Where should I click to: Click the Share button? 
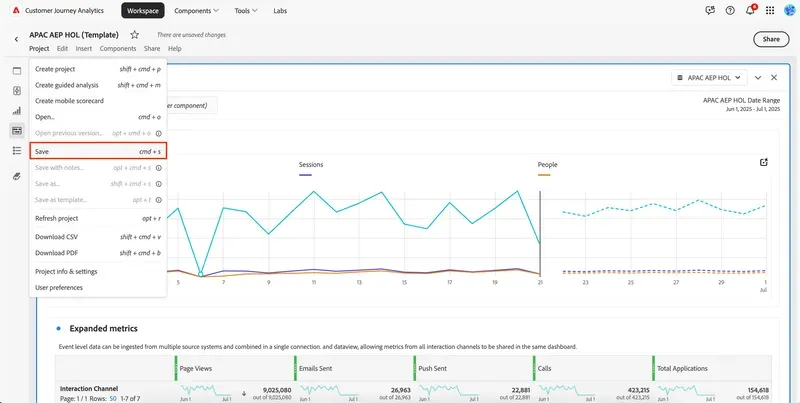[x=771, y=39]
